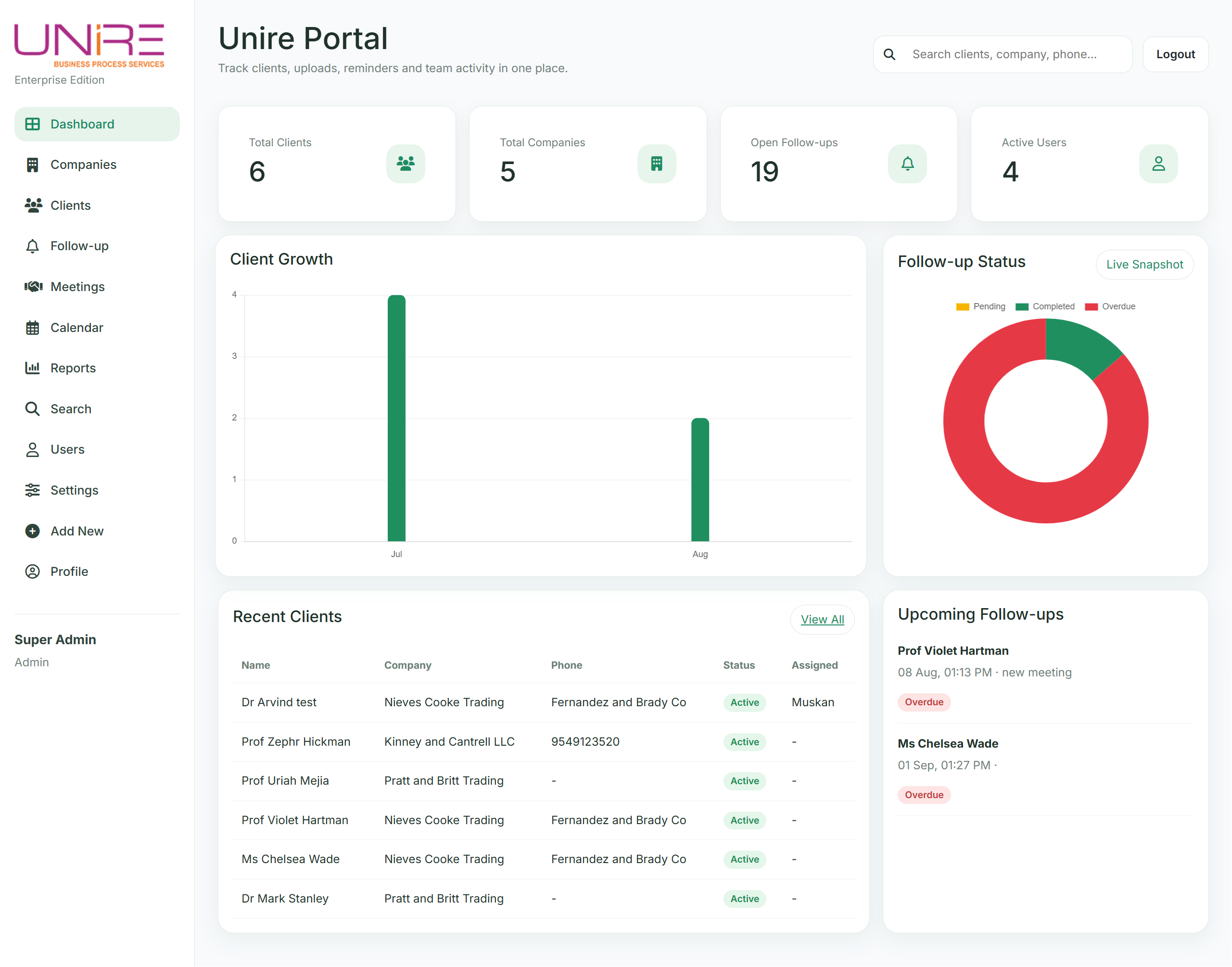
Task: Click the Aug bar in Client Growth
Action: (x=700, y=480)
